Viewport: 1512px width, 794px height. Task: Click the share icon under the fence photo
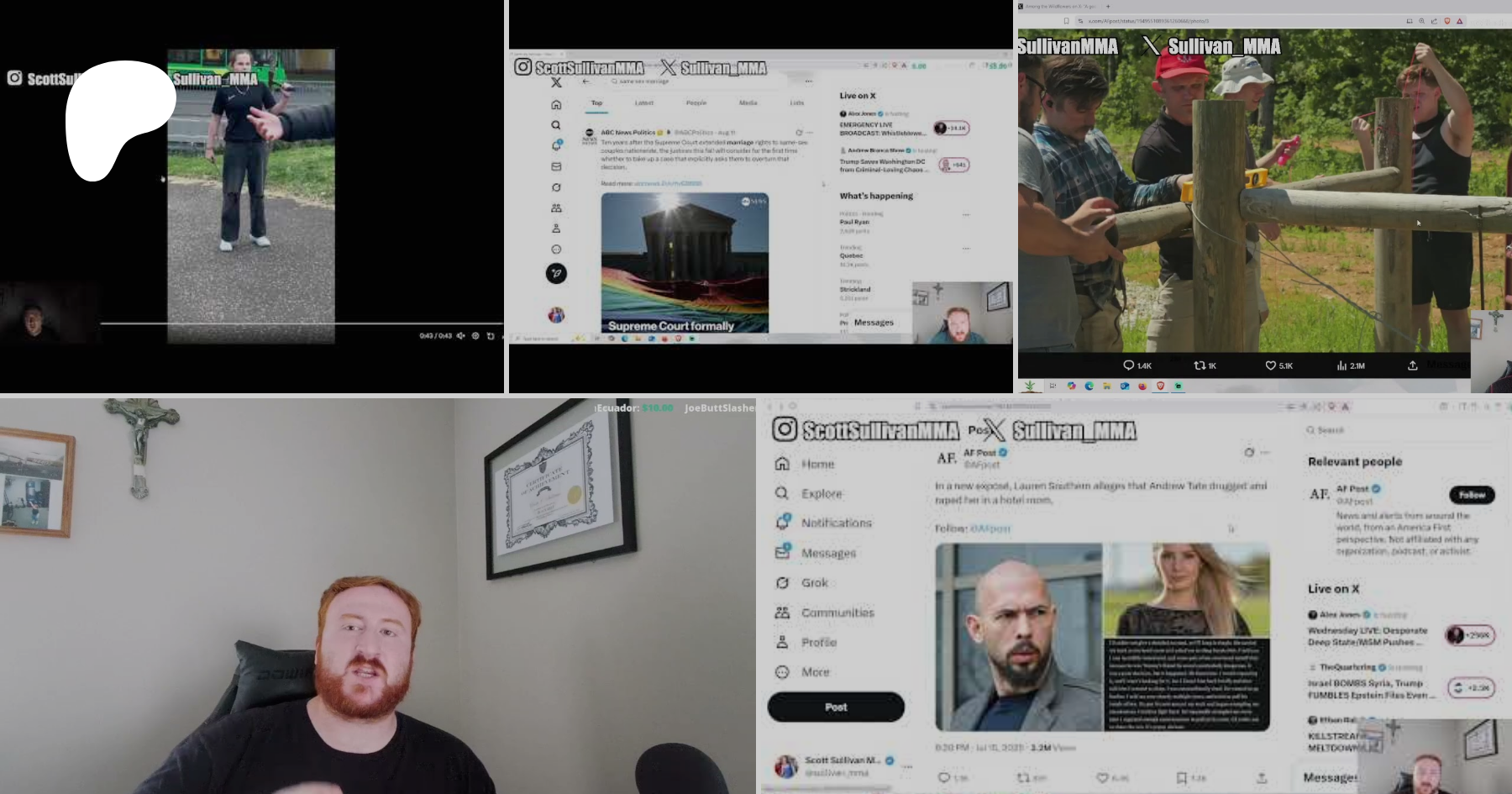pos(1412,365)
